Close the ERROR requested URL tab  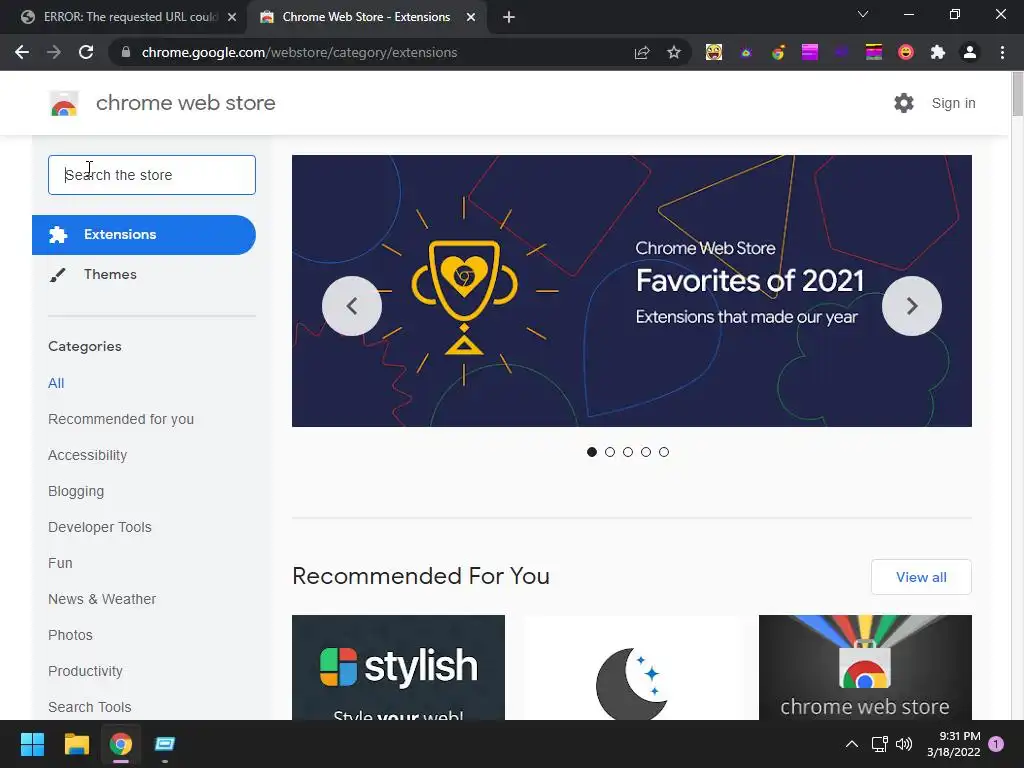click(232, 17)
